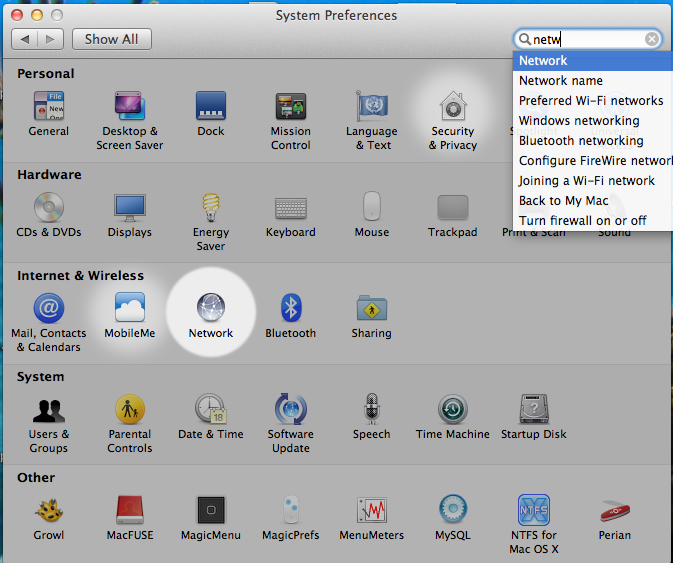Viewport: 673px width, 563px height.
Task: Open the highlighted Network pane
Action: 211,315
